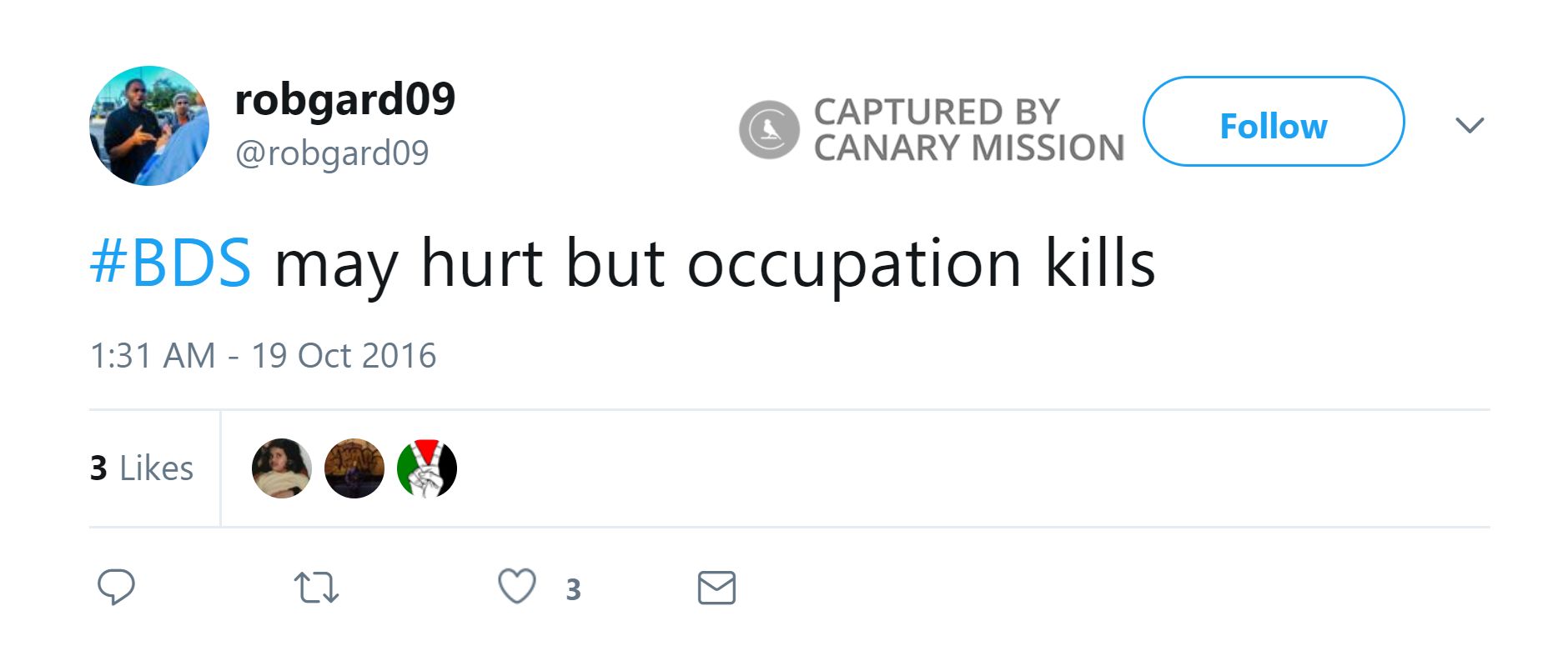Click the tweet text "may hurt but occupation kills"
The width and height of the screenshot is (1568, 671).
714,263
